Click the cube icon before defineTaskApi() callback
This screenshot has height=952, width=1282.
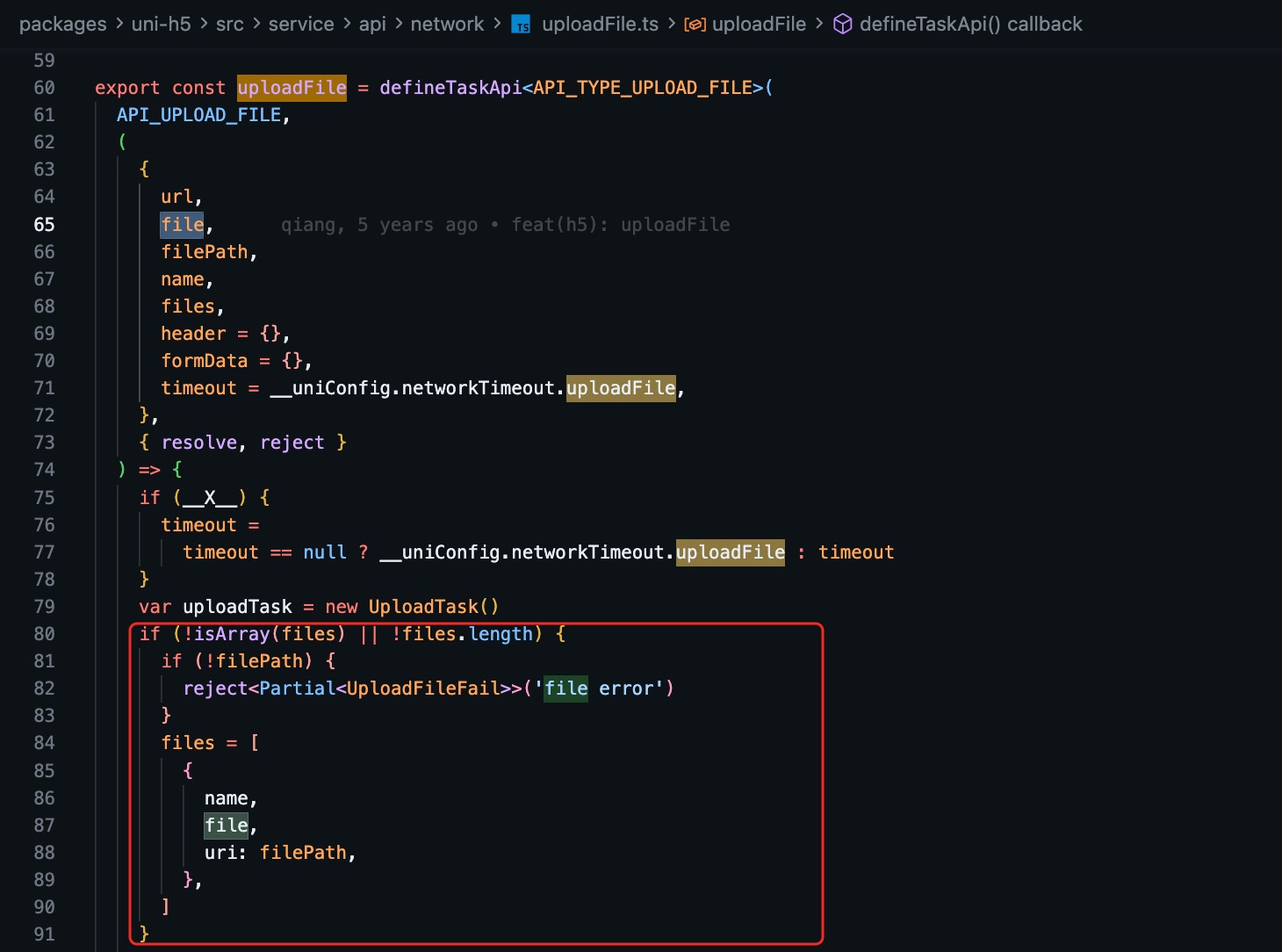tap(842, 25)
